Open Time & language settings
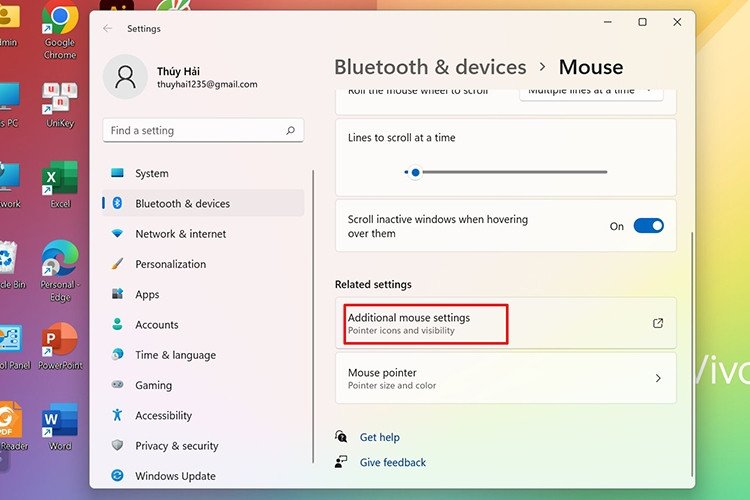750x500 pixels. [203, 355]
